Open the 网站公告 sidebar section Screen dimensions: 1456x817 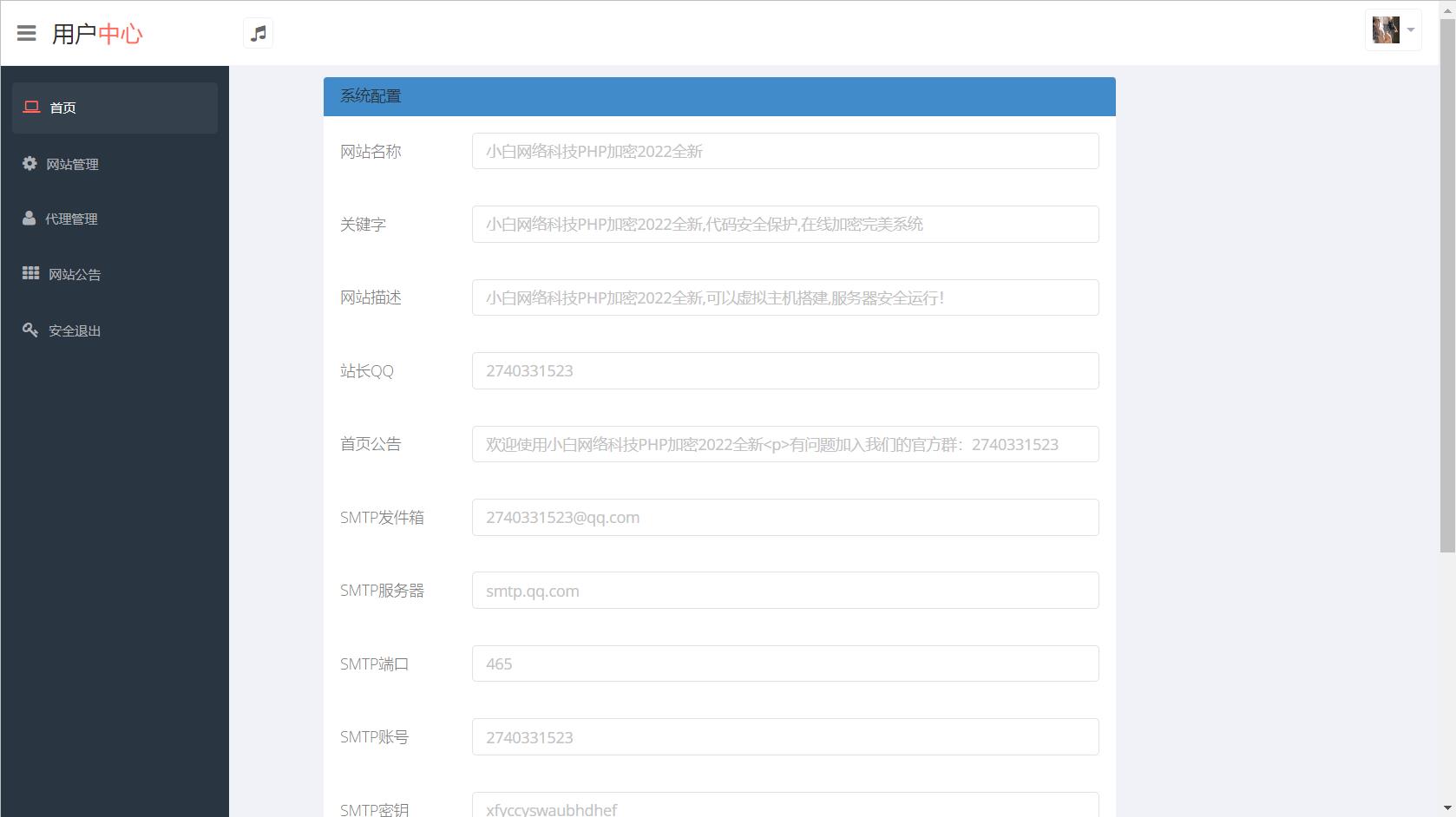[74, 274]
